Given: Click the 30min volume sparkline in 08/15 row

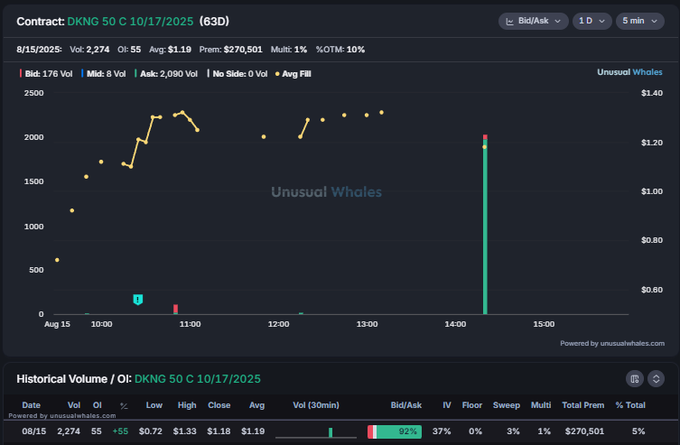Looking at the screenshot, I should 316,432.
